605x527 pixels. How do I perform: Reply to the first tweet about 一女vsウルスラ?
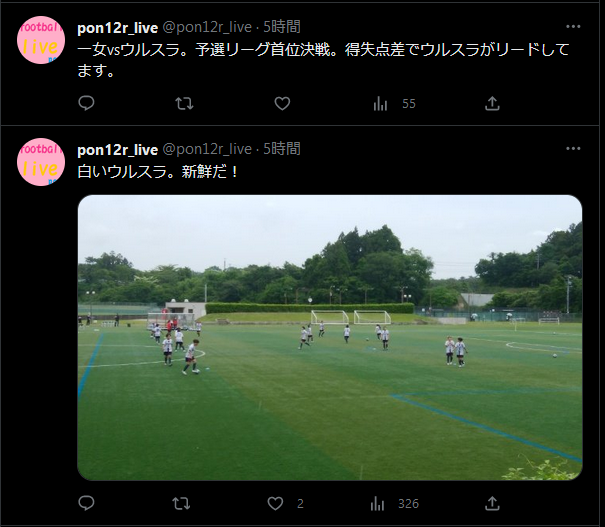86,103
